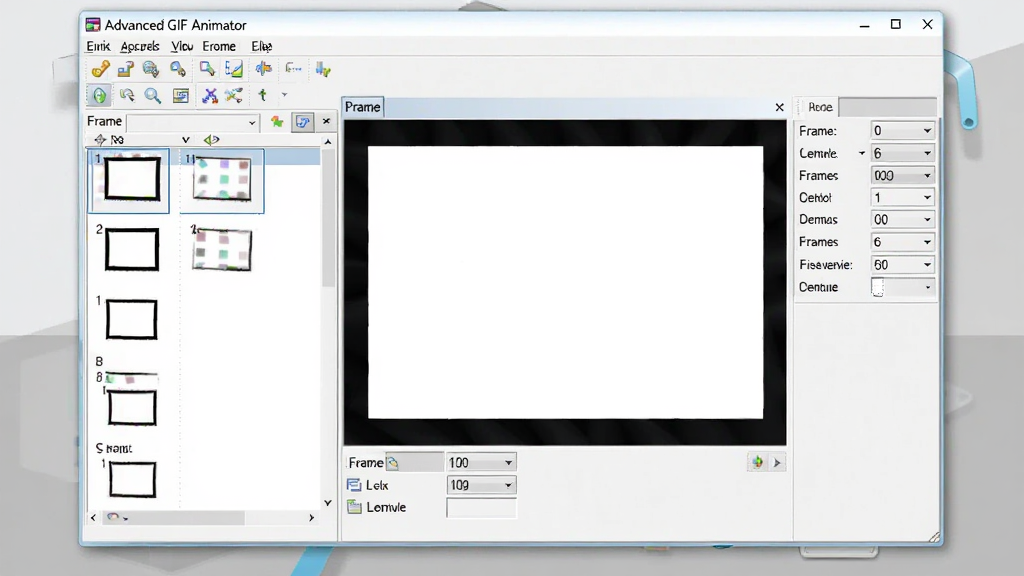Click the colorful icon left of the play arrow
Image resolution: width=1024 pixels, height=576 pixels.
point(758,462)
